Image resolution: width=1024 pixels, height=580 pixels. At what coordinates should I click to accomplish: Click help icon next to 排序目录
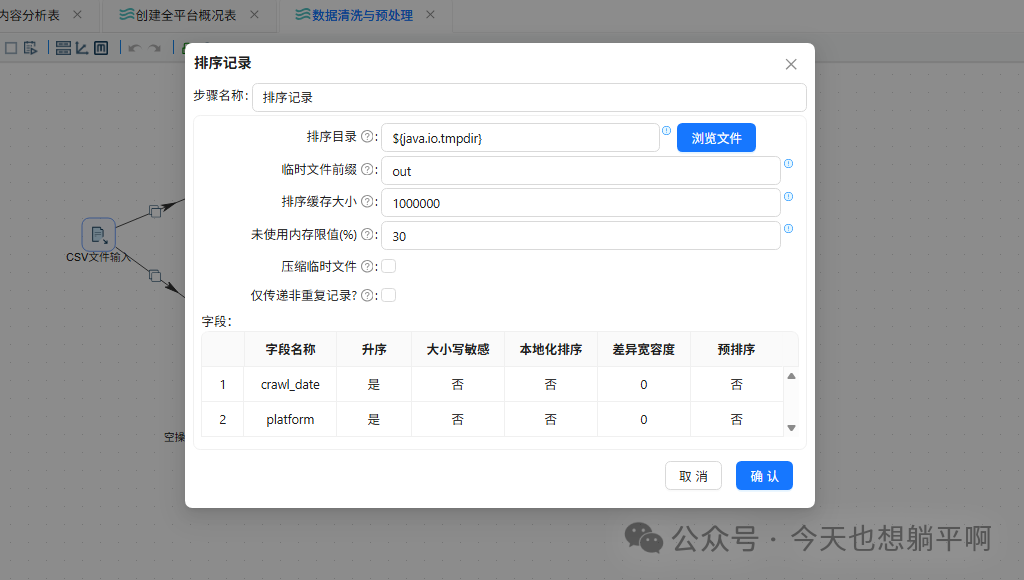[x=367, y=137]
